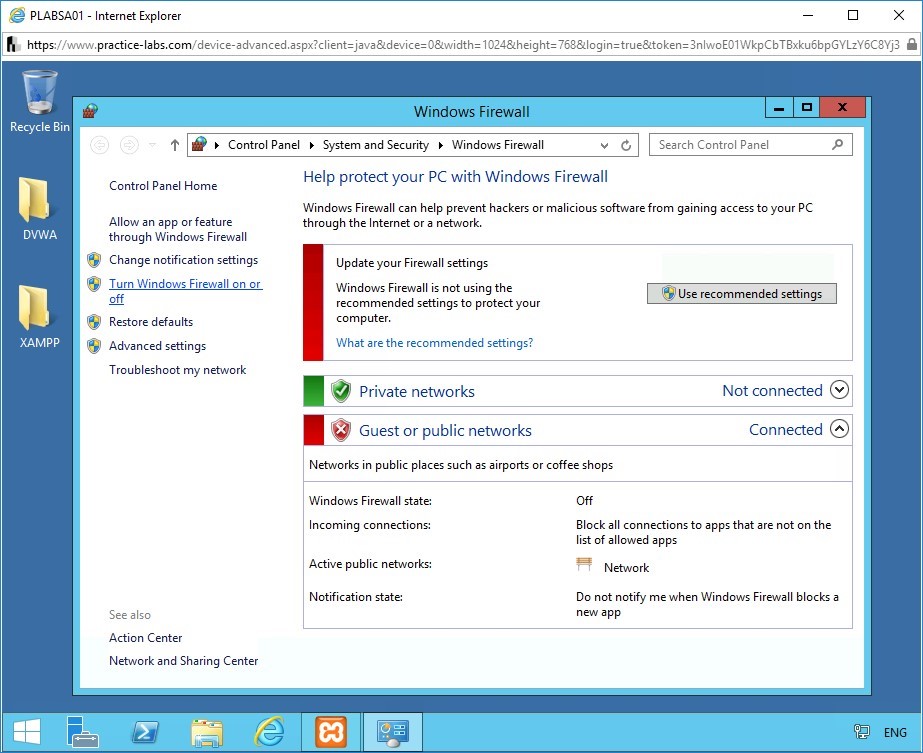The height and width of the screenshot is (753, 923).
Task: Expand the breadcrumb arrow after Control Panel
Action: tap(311, 145)
